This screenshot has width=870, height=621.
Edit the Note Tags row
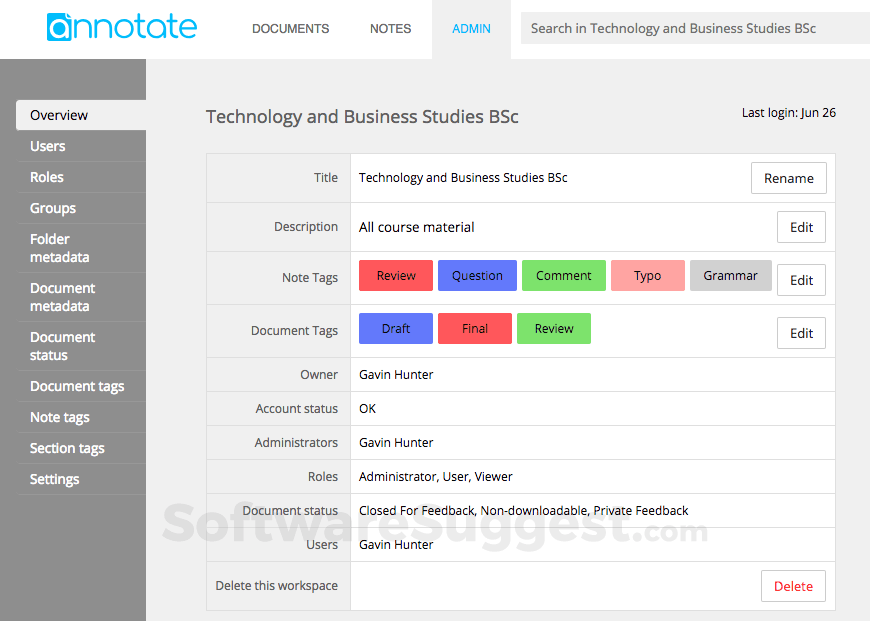click(x=801, y=280)
